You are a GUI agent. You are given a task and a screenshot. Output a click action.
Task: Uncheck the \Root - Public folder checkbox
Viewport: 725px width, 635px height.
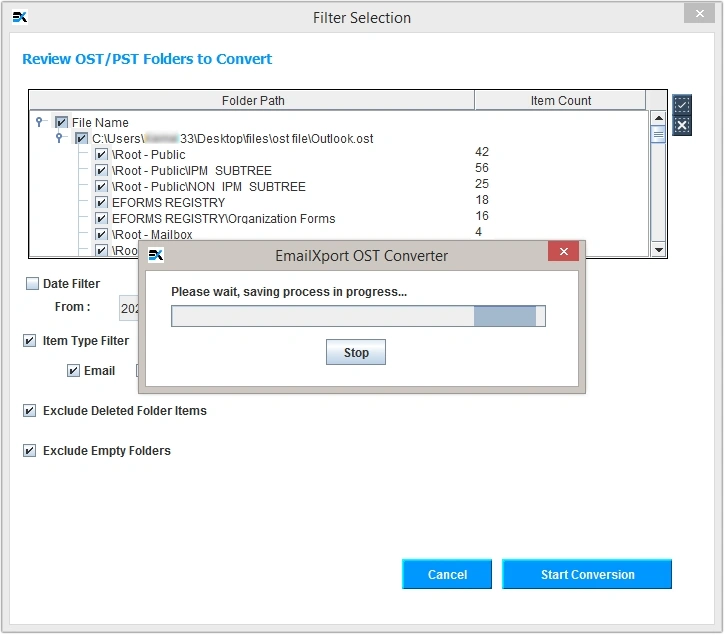click(101, 154)
